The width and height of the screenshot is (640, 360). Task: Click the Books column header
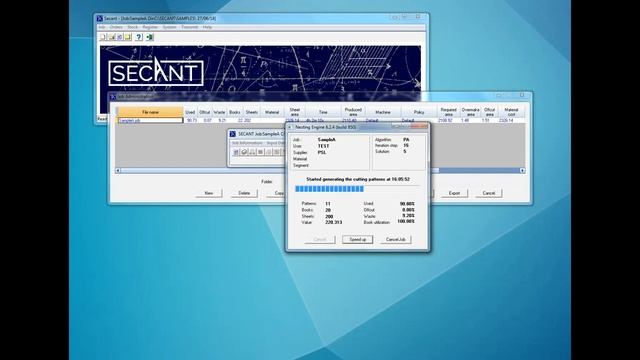click(235, 112)
